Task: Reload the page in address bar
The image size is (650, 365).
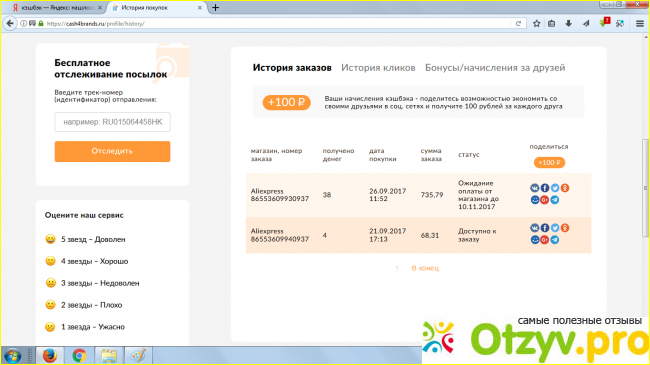Action: pos(518,24)
